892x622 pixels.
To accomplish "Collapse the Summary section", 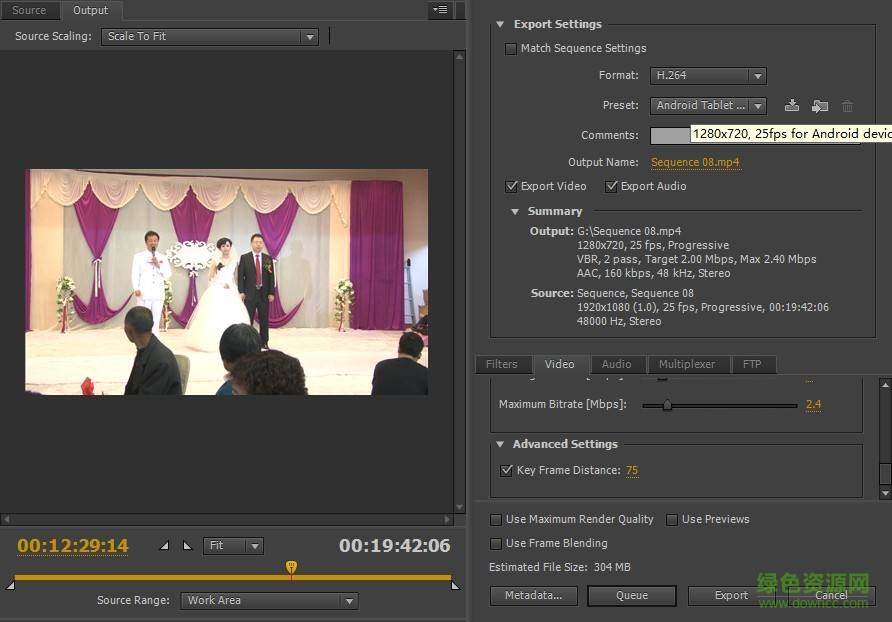I will (x=515, y=211).
